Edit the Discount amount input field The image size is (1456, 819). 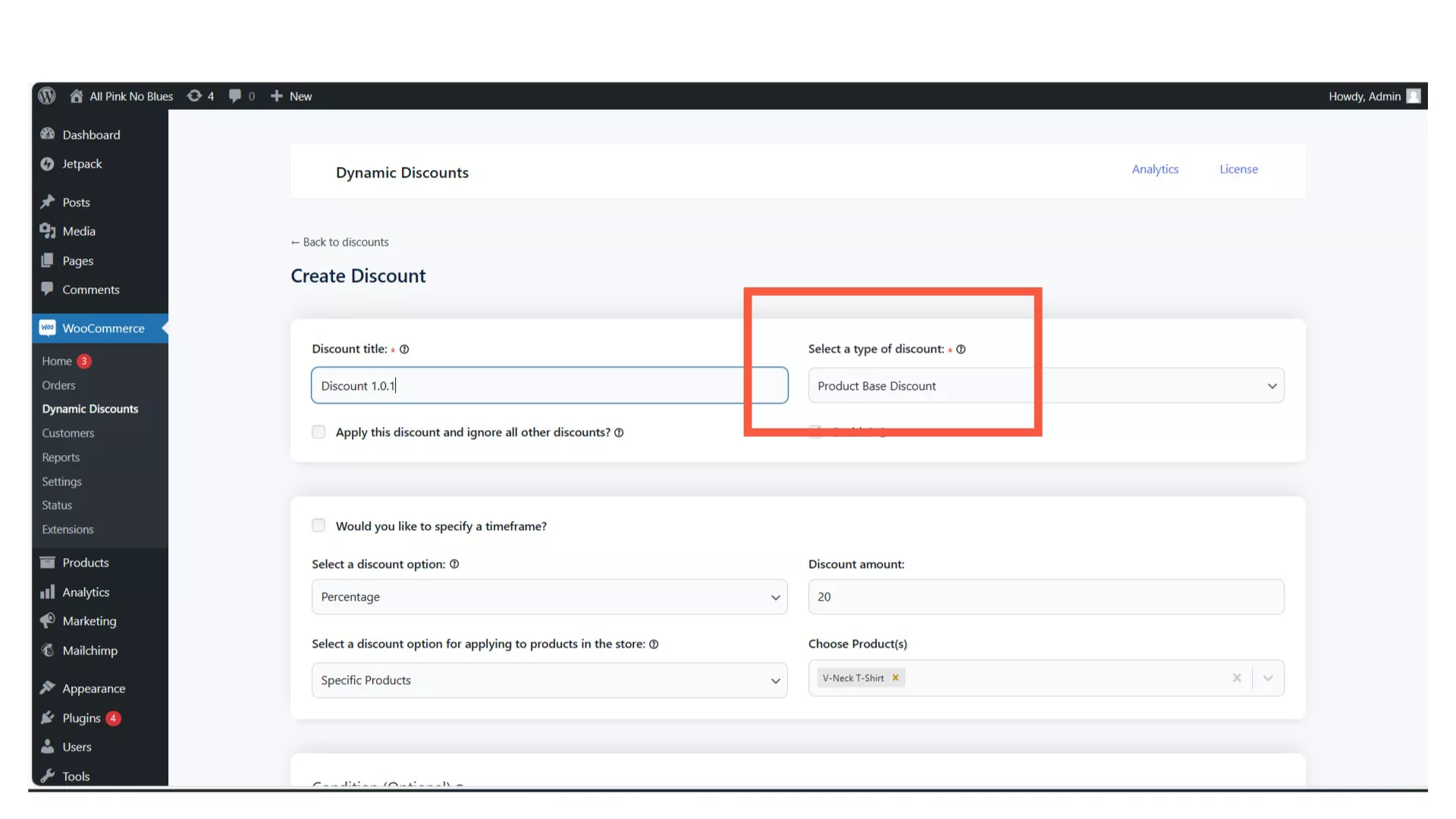tap(1046, 597)
